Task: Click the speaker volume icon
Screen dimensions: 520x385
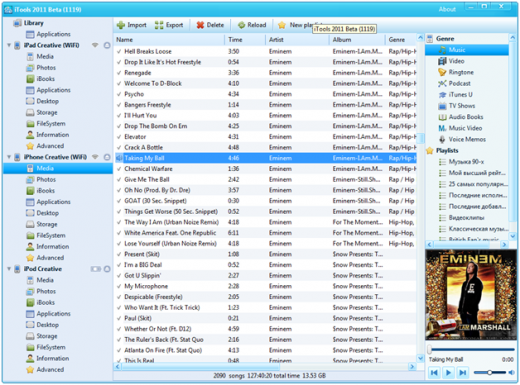Action: 511,372
